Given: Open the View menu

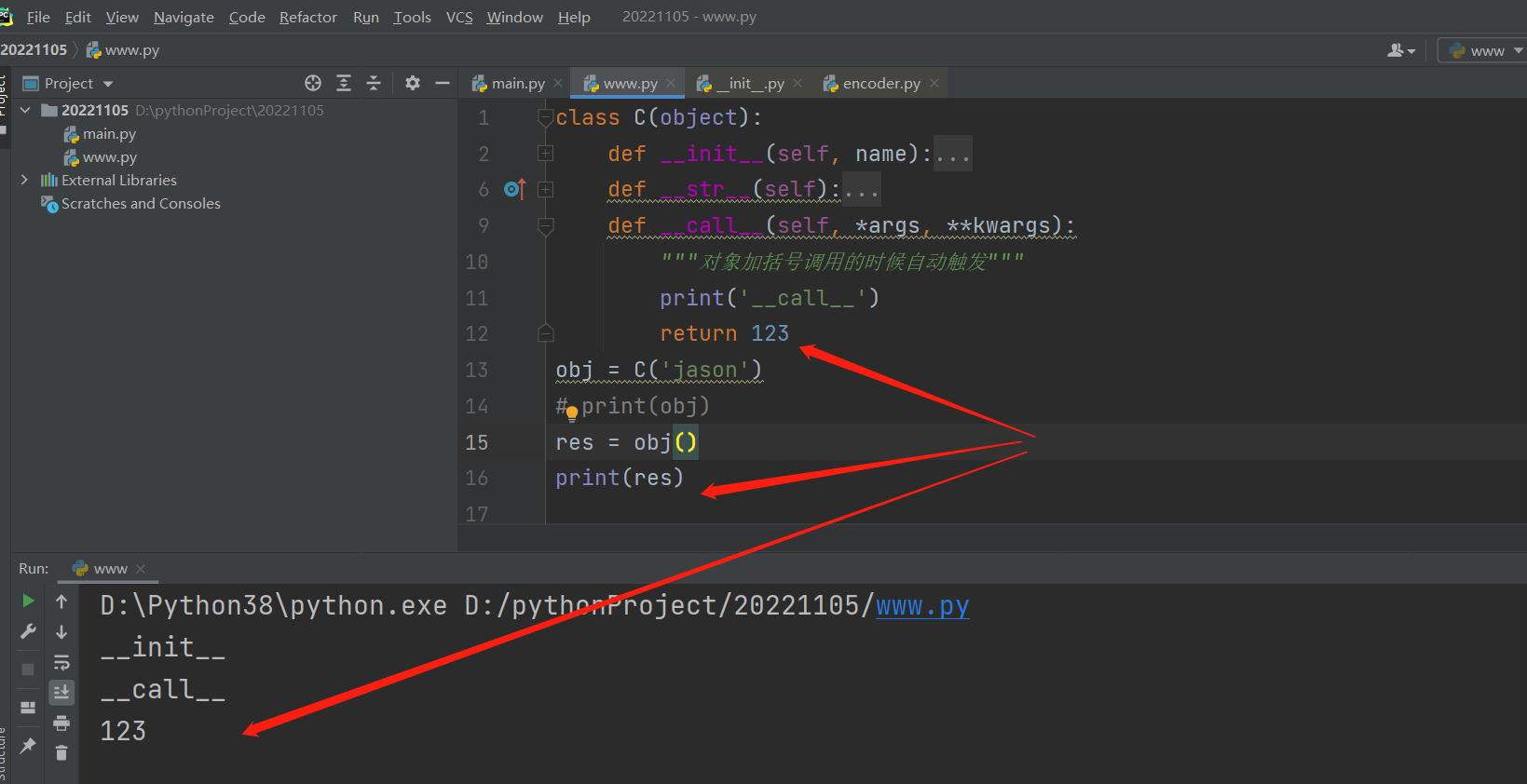Looking at the screenshot, I should tap(122, 17).
